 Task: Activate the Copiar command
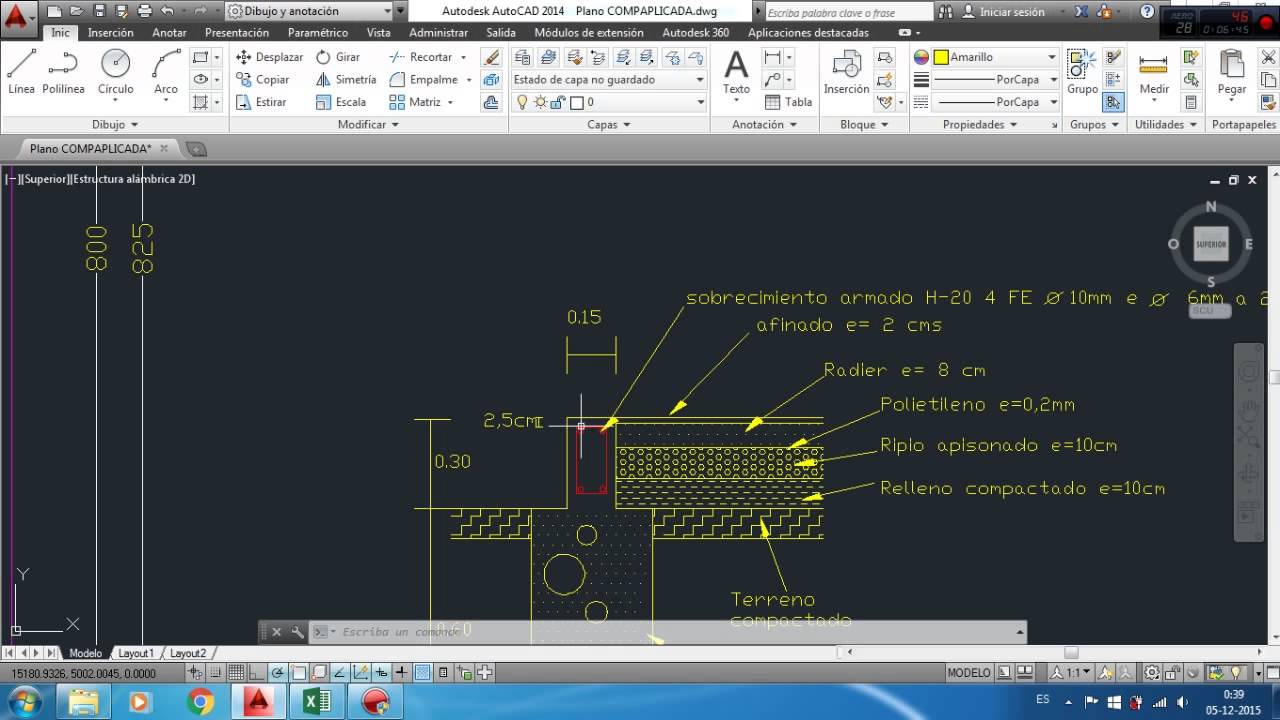tap(263, 79)
